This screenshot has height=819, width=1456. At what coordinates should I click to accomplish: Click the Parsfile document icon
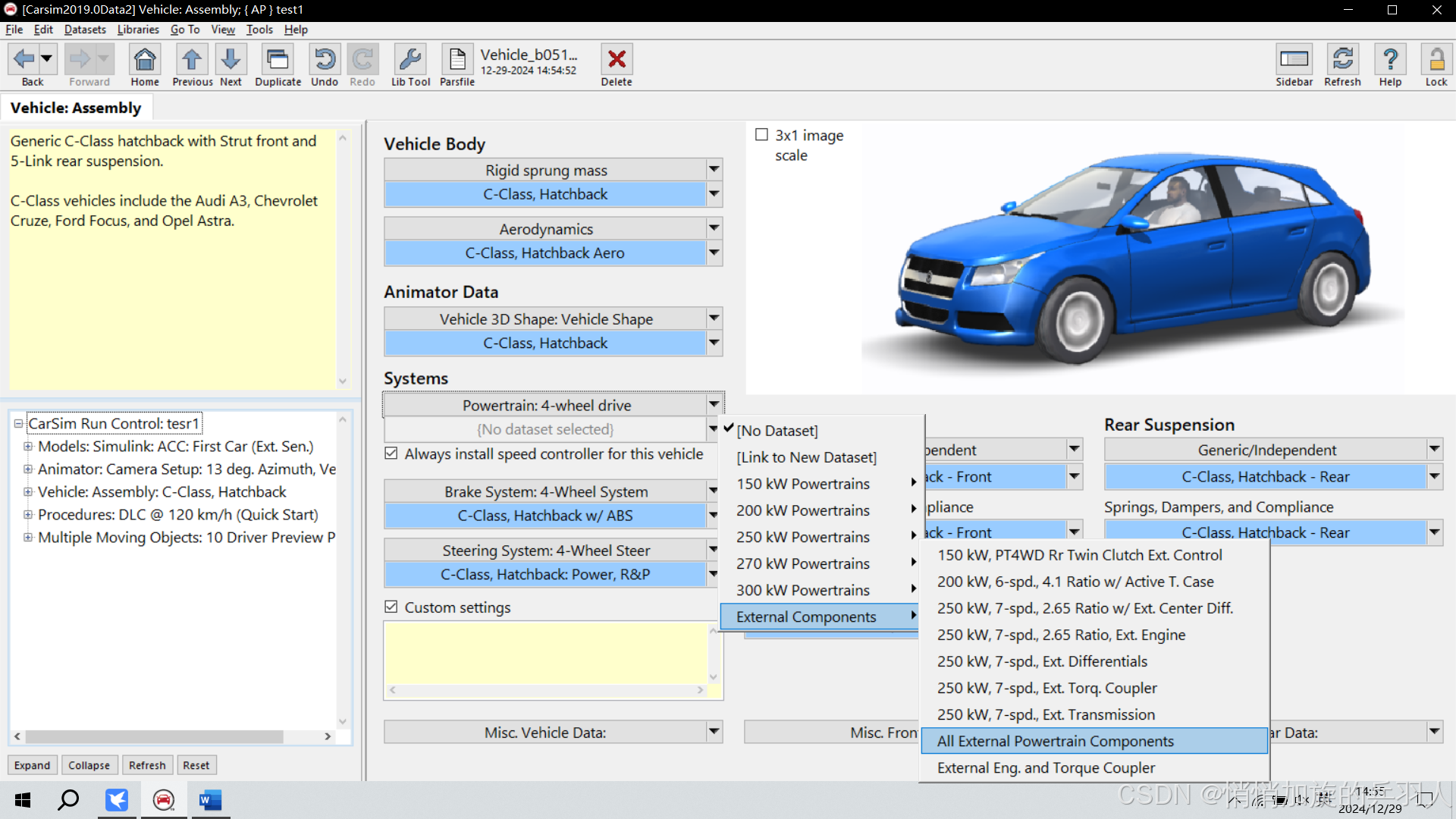tap(457, 59)
